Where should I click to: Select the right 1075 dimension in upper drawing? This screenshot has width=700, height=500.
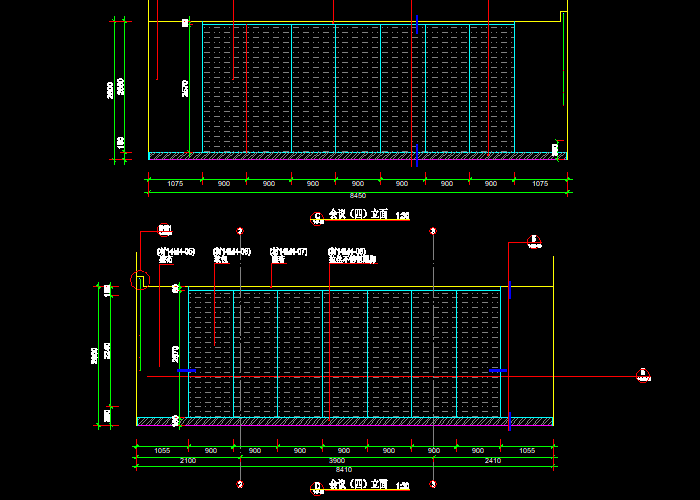pyautogui.click(x=540, y=184)
